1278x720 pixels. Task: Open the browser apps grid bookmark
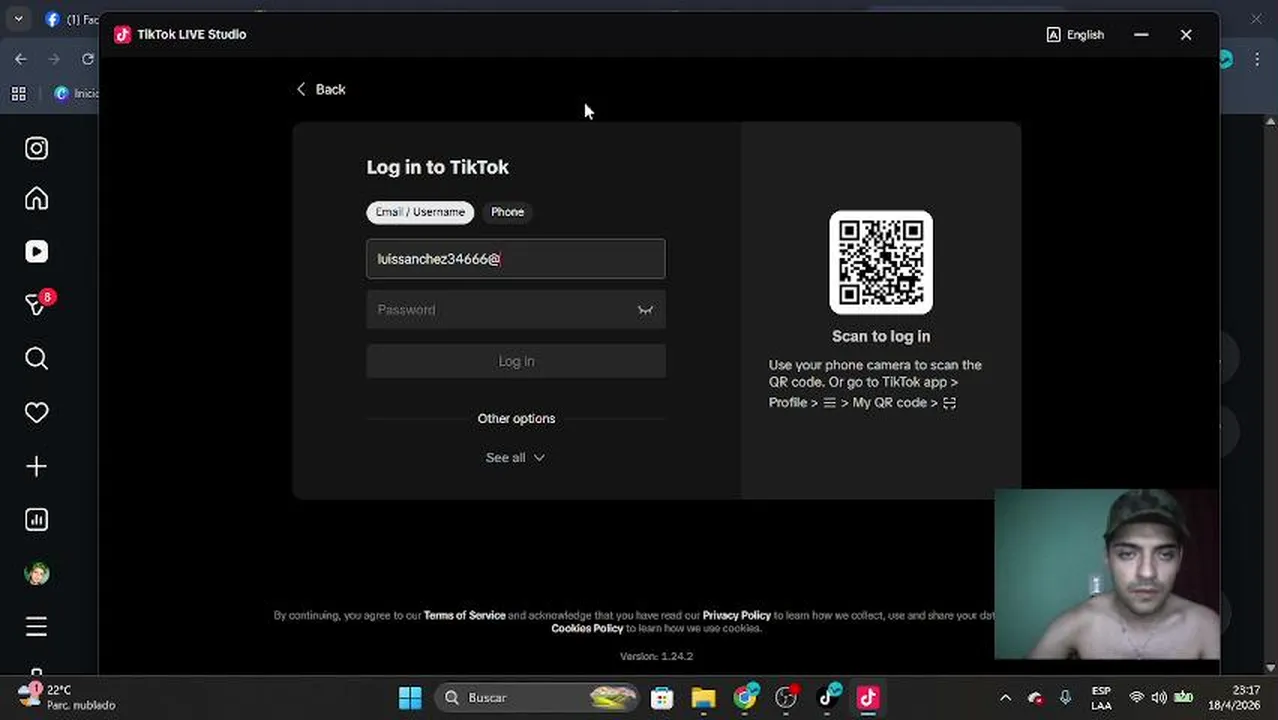[18, 93]
